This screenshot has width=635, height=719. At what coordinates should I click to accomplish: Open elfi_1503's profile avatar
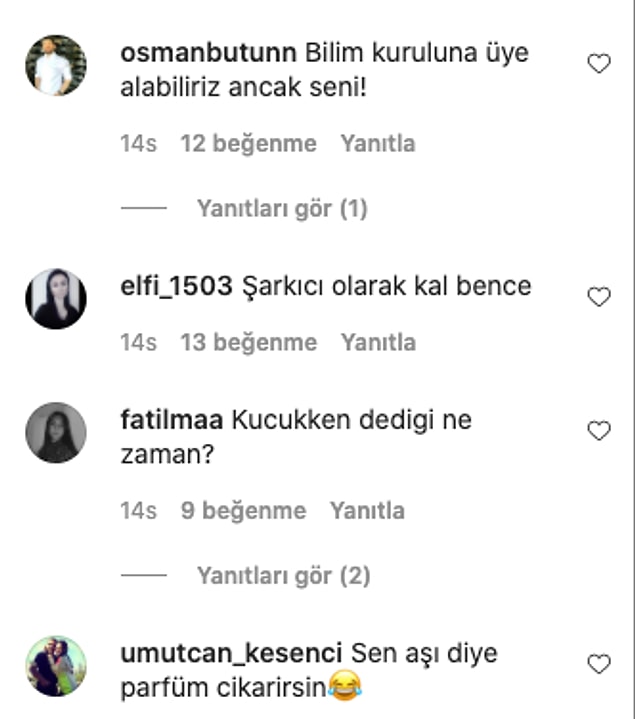pos(56,299)
